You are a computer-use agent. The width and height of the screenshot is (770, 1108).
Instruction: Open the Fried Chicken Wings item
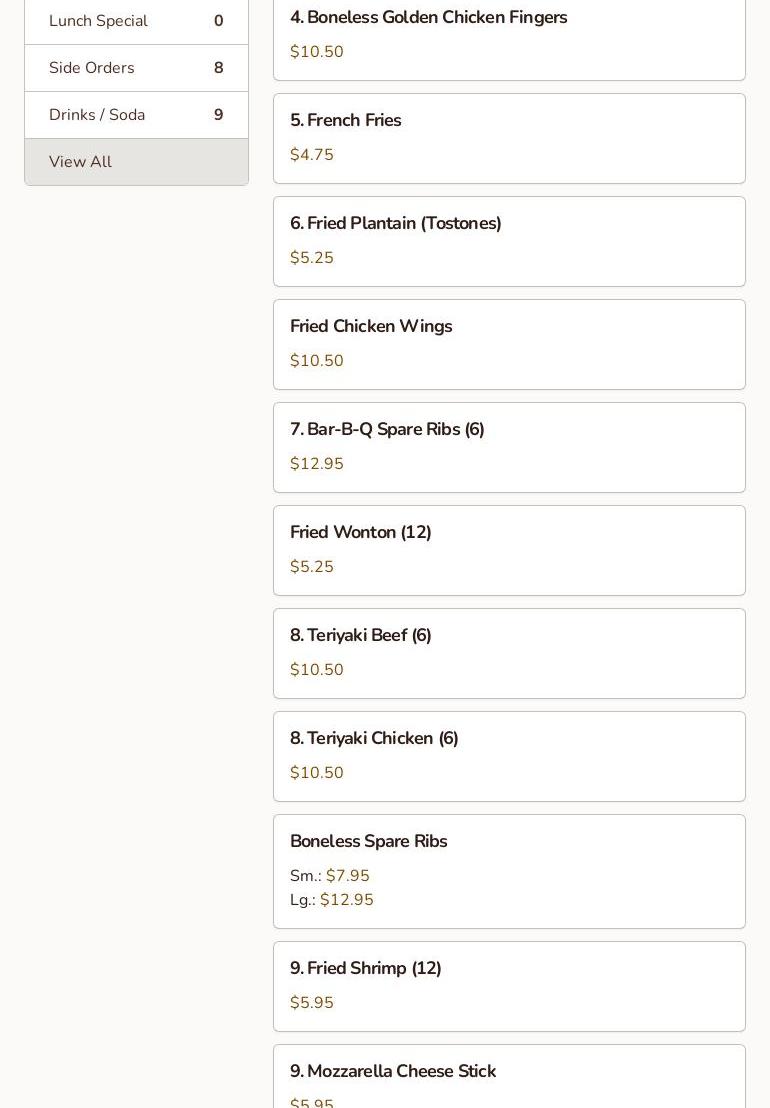coord(371,327)
